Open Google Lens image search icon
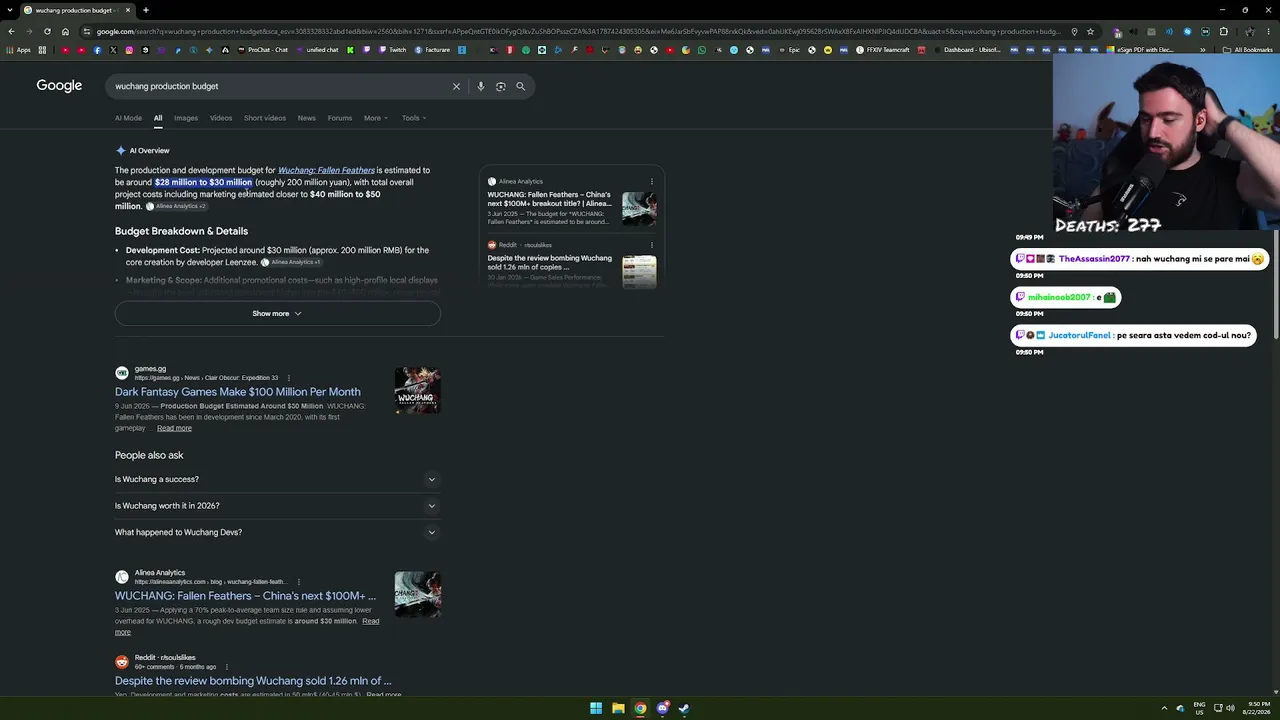This screenshot has width=1280, height=720. pyautogui.click(x=501, y=86)
